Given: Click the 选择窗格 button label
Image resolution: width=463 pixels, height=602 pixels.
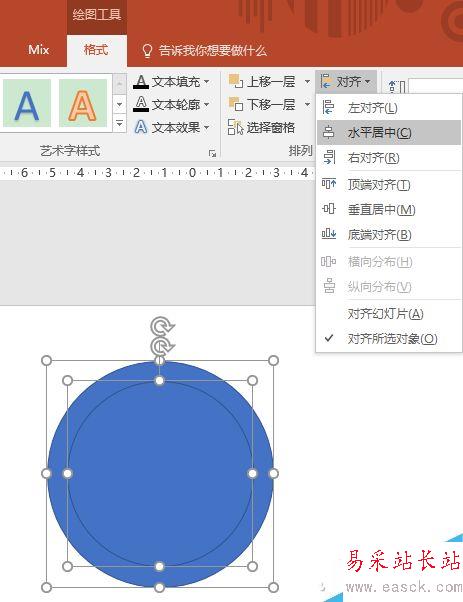Looking at the screenshot, I should 271,127.
